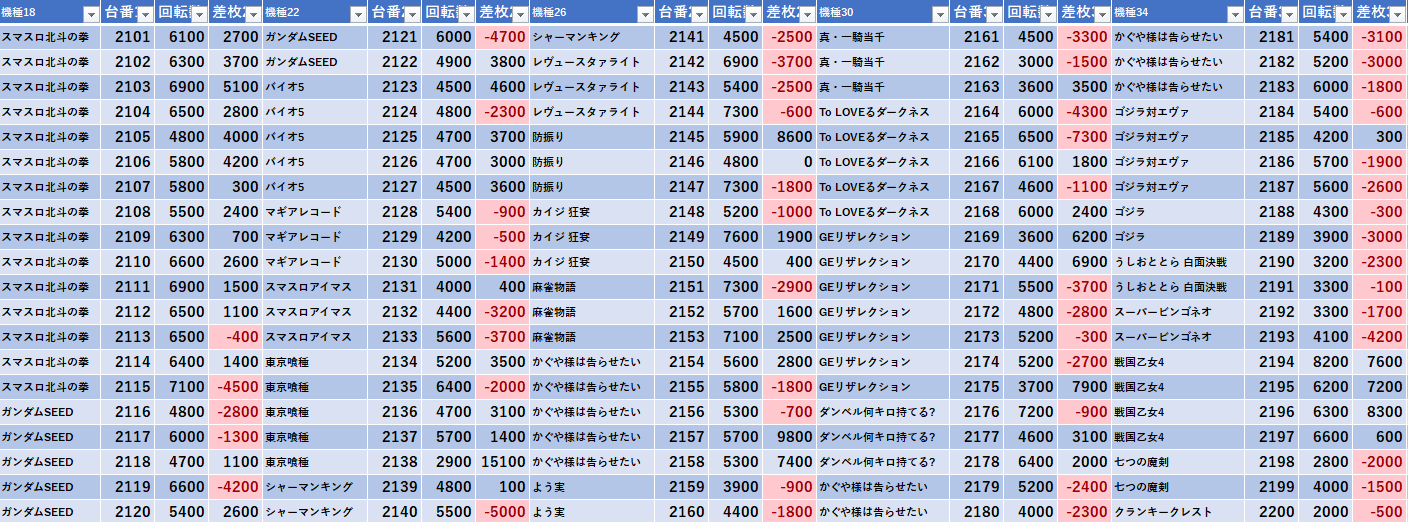
Task: Select machine number cell 2200
Action: click(1271, 512)
